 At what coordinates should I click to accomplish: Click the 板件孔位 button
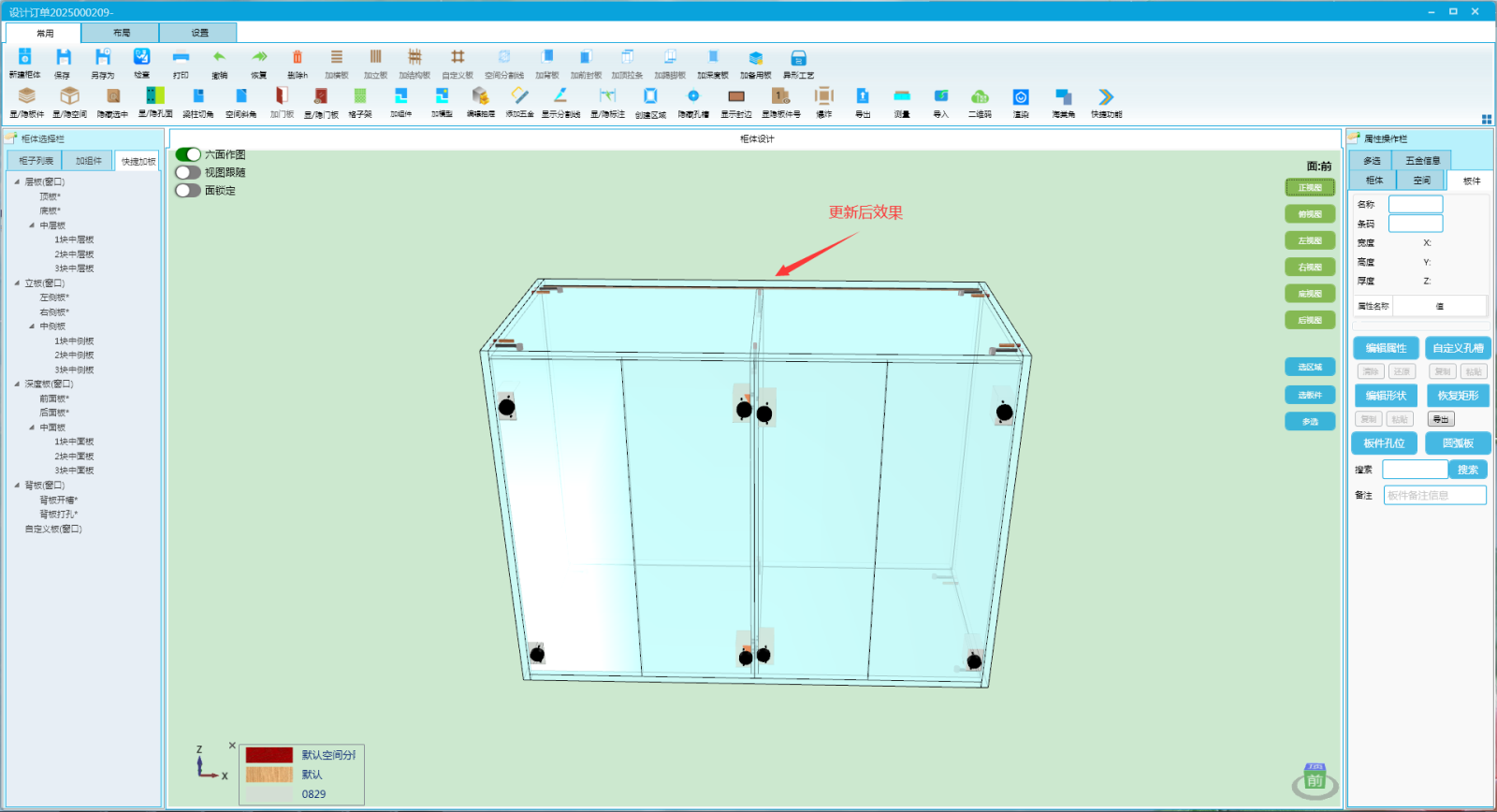click(x=1385, y=443)
